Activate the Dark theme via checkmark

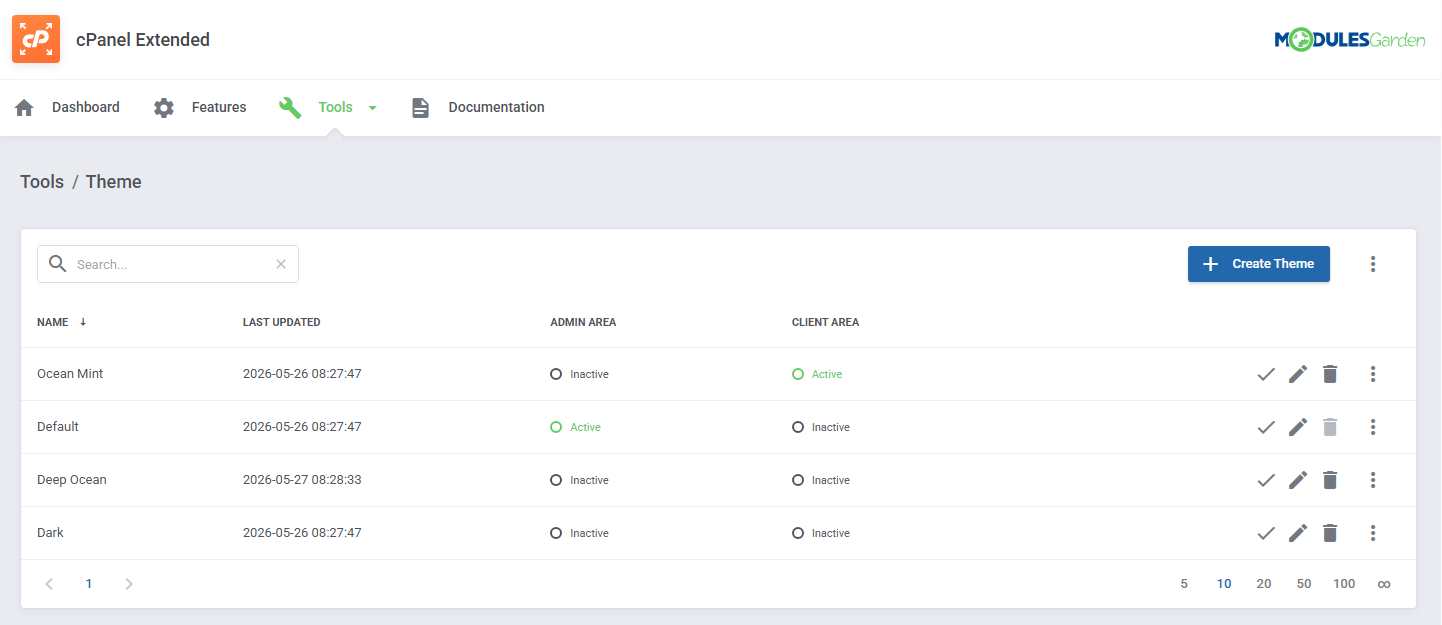tap(1266, 533)
